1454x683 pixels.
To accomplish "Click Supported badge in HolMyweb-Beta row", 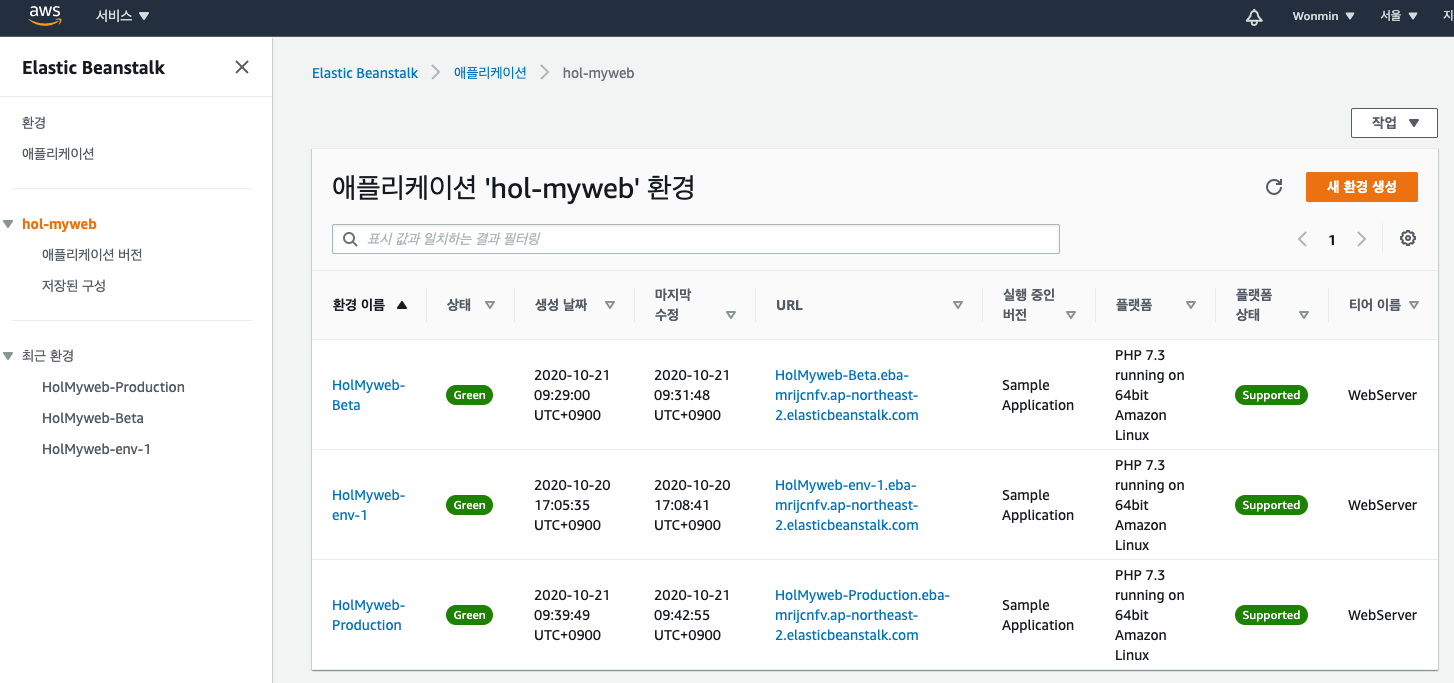I will click(x=1271, y=395).
